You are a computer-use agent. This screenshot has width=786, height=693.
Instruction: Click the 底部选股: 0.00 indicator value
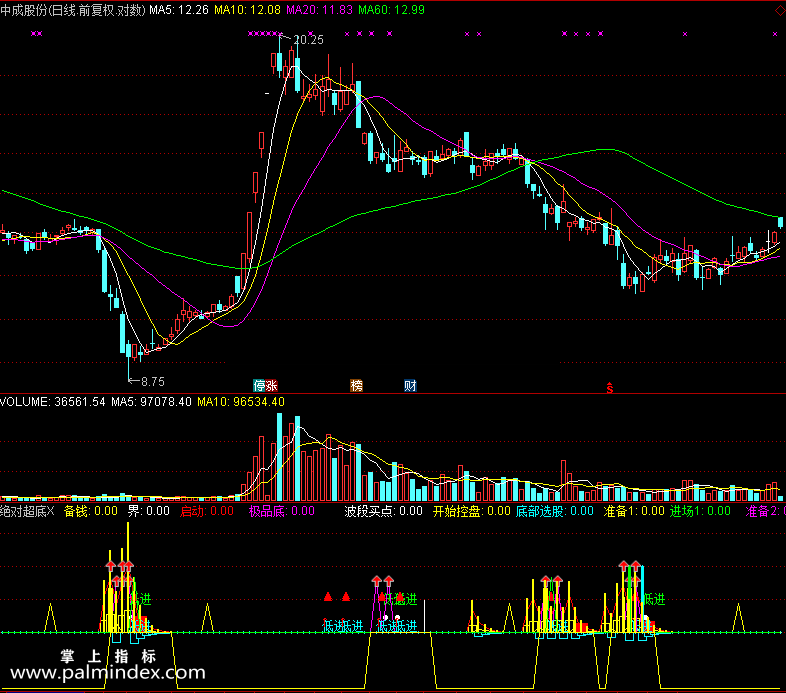click(555, 511)
